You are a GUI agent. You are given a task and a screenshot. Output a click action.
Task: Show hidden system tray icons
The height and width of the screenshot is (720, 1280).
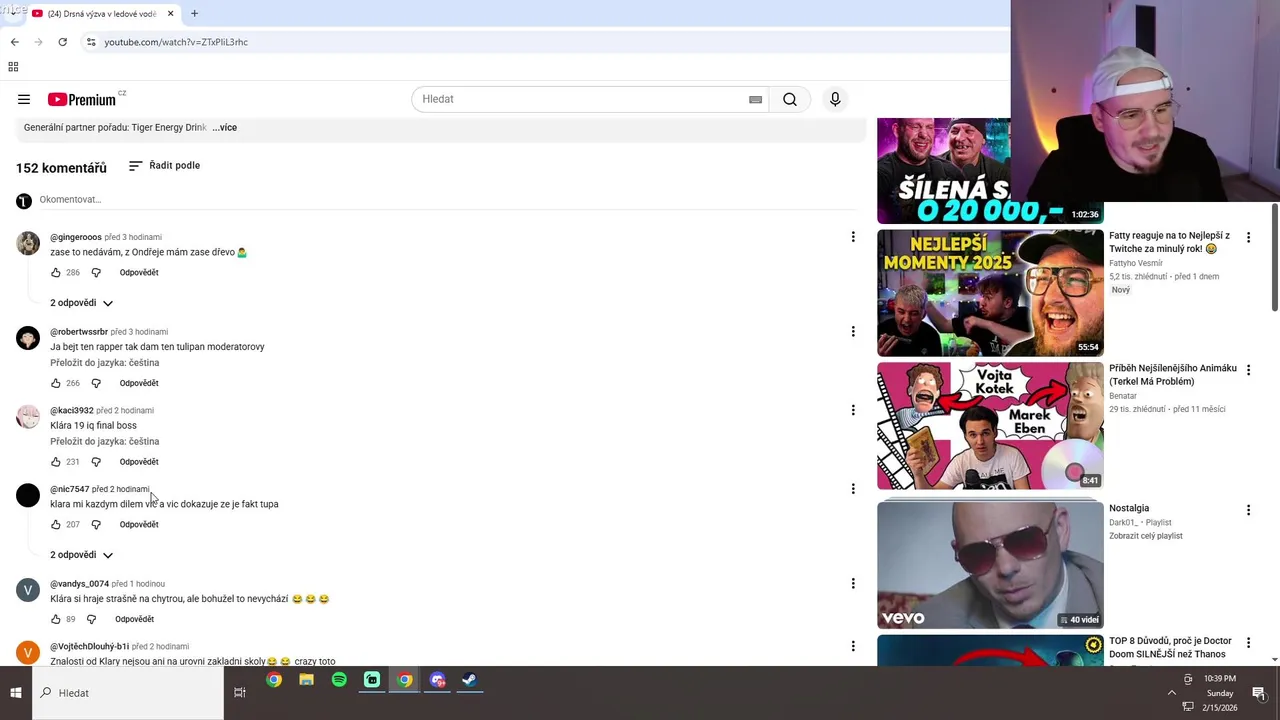pyautogui.click(x=1172, y=692)
